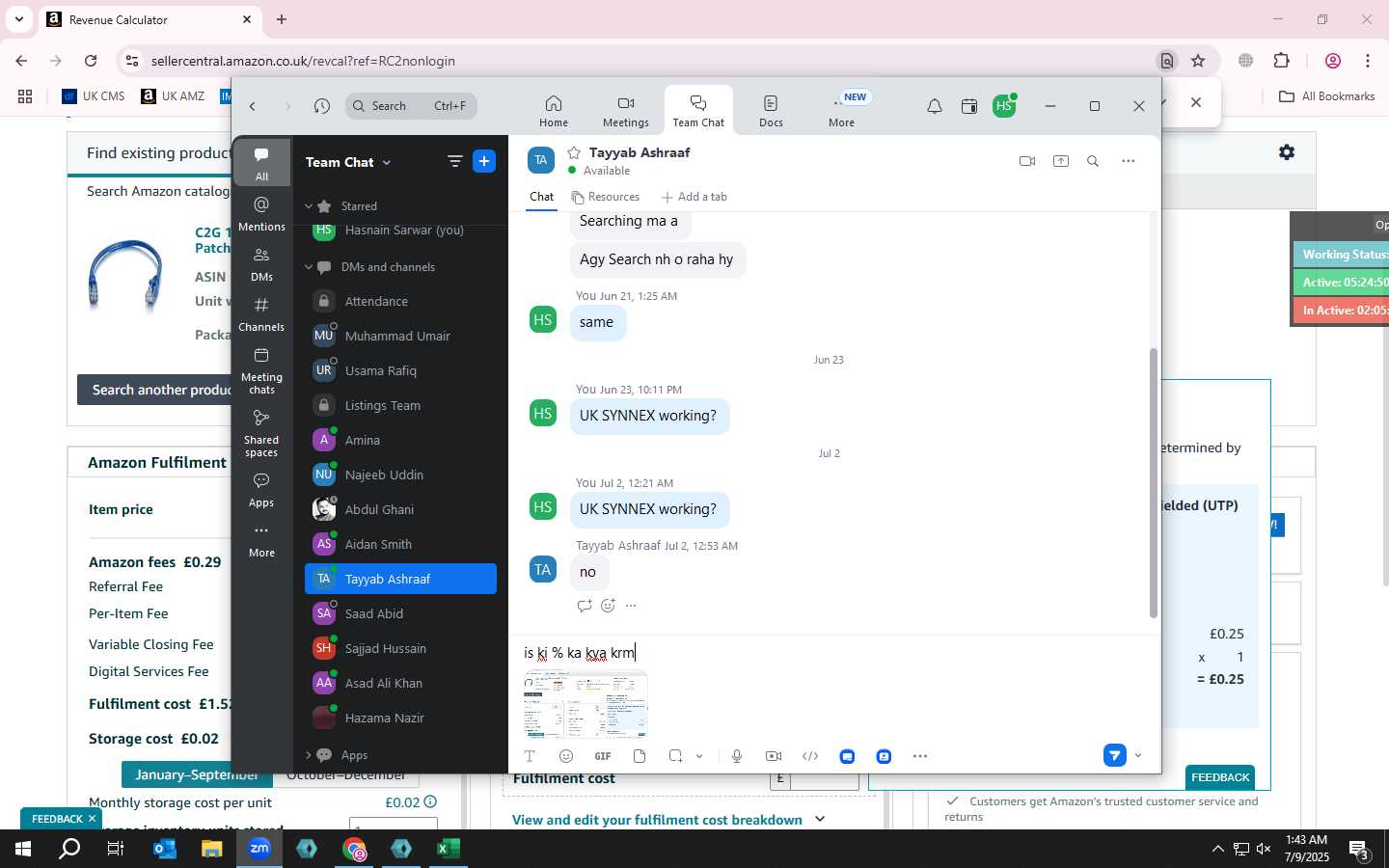
Task: Open DMs in the Zoom sidebar
Action: pos(261,263)
